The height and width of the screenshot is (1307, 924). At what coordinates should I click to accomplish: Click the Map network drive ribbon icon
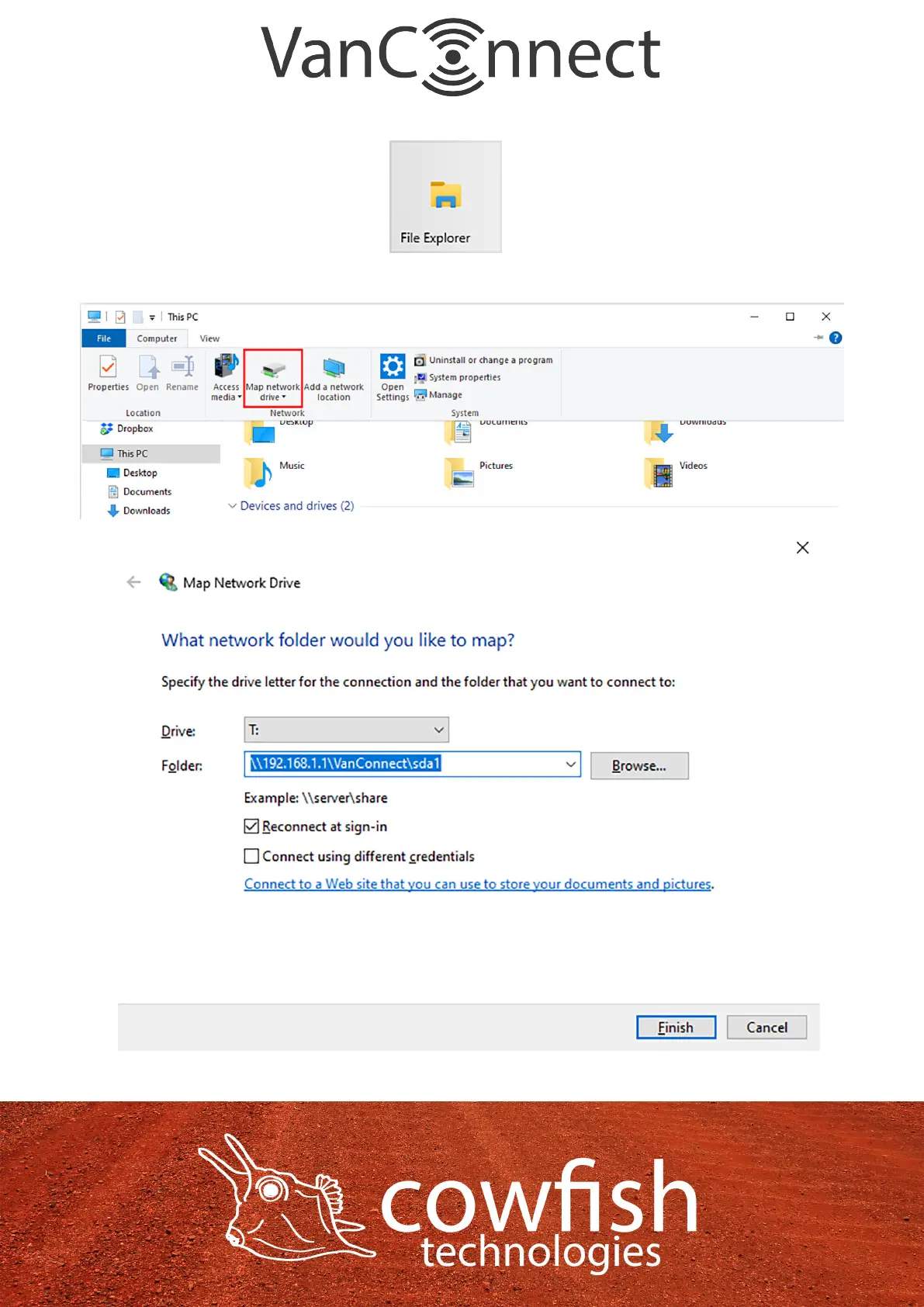pyautogui.click(x=272, y=377)
